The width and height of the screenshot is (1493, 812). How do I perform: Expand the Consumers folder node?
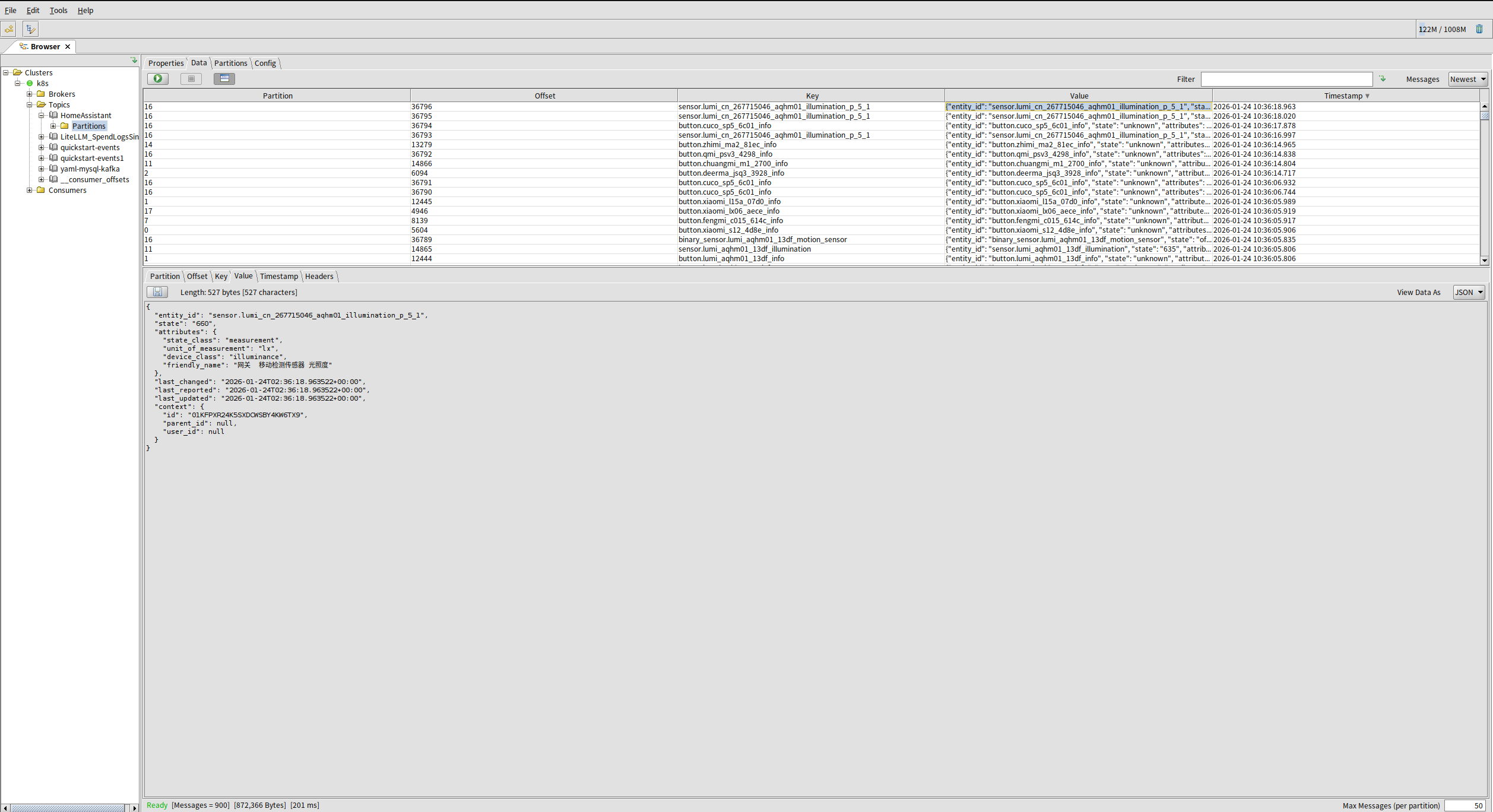pyautogui.click(x=30, y=190)
